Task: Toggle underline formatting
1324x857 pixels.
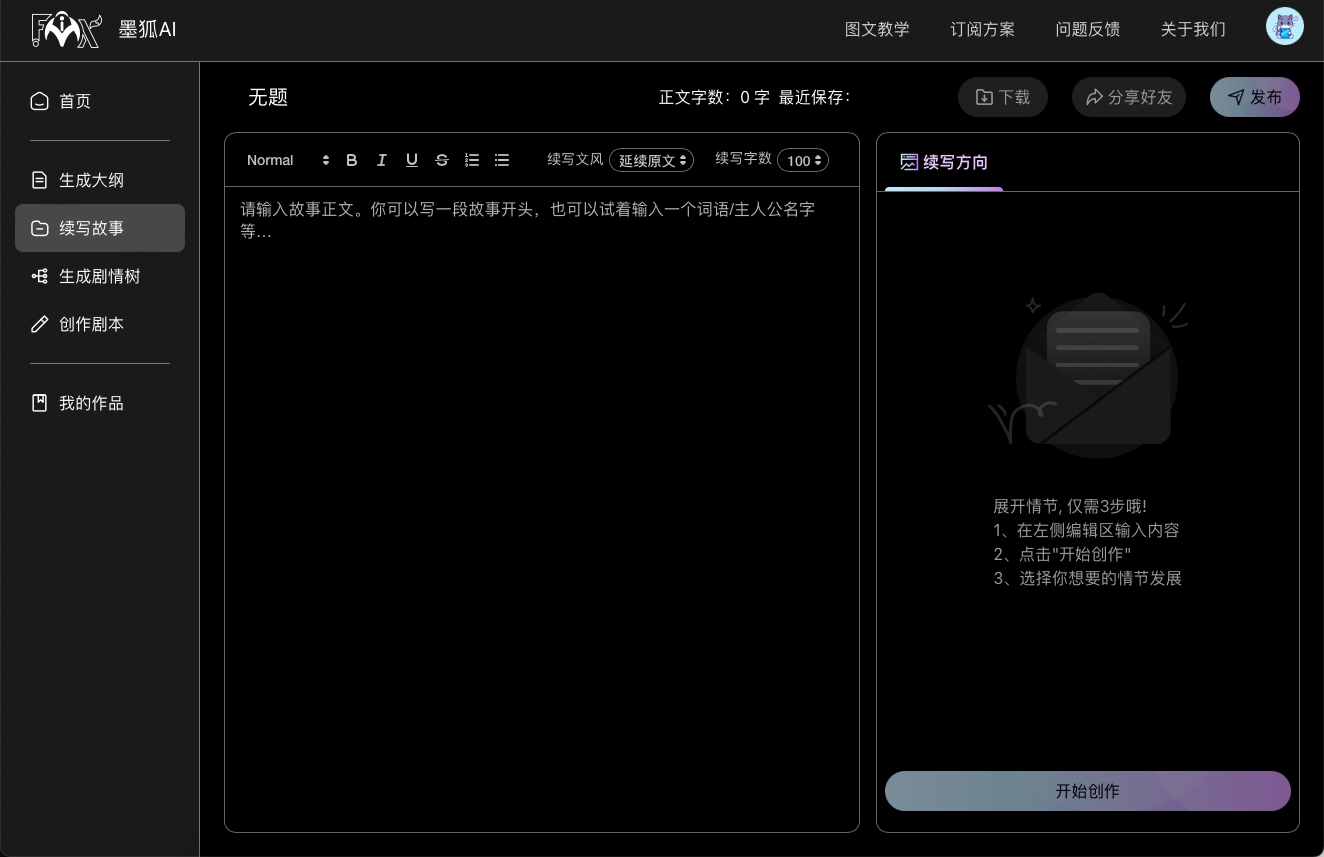Action: click(x=412, y=160)
